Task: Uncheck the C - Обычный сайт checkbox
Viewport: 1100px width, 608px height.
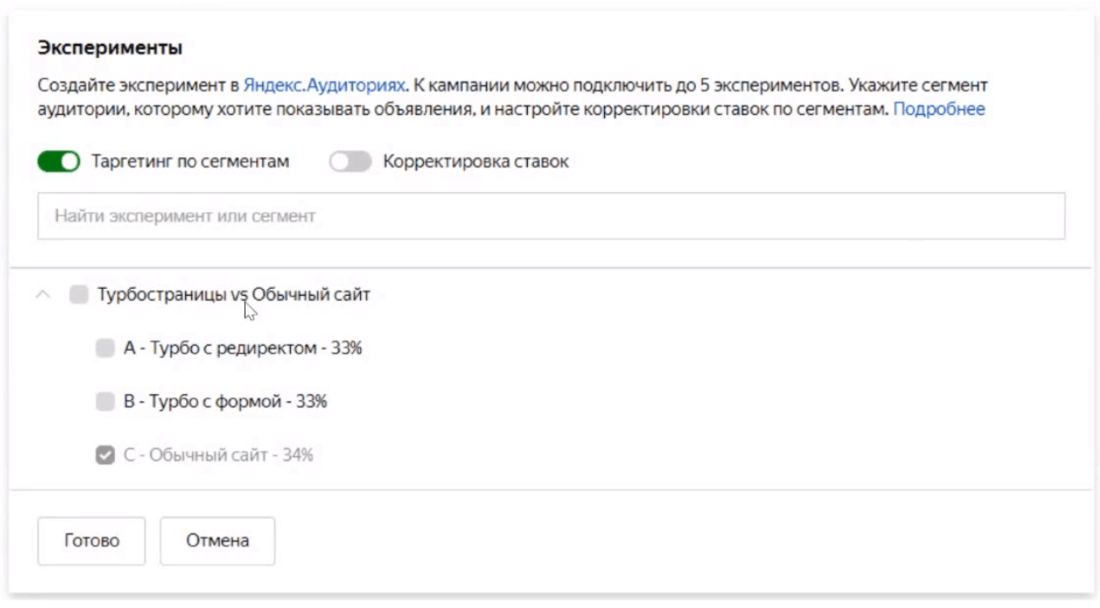Action: tap(105, 455)
